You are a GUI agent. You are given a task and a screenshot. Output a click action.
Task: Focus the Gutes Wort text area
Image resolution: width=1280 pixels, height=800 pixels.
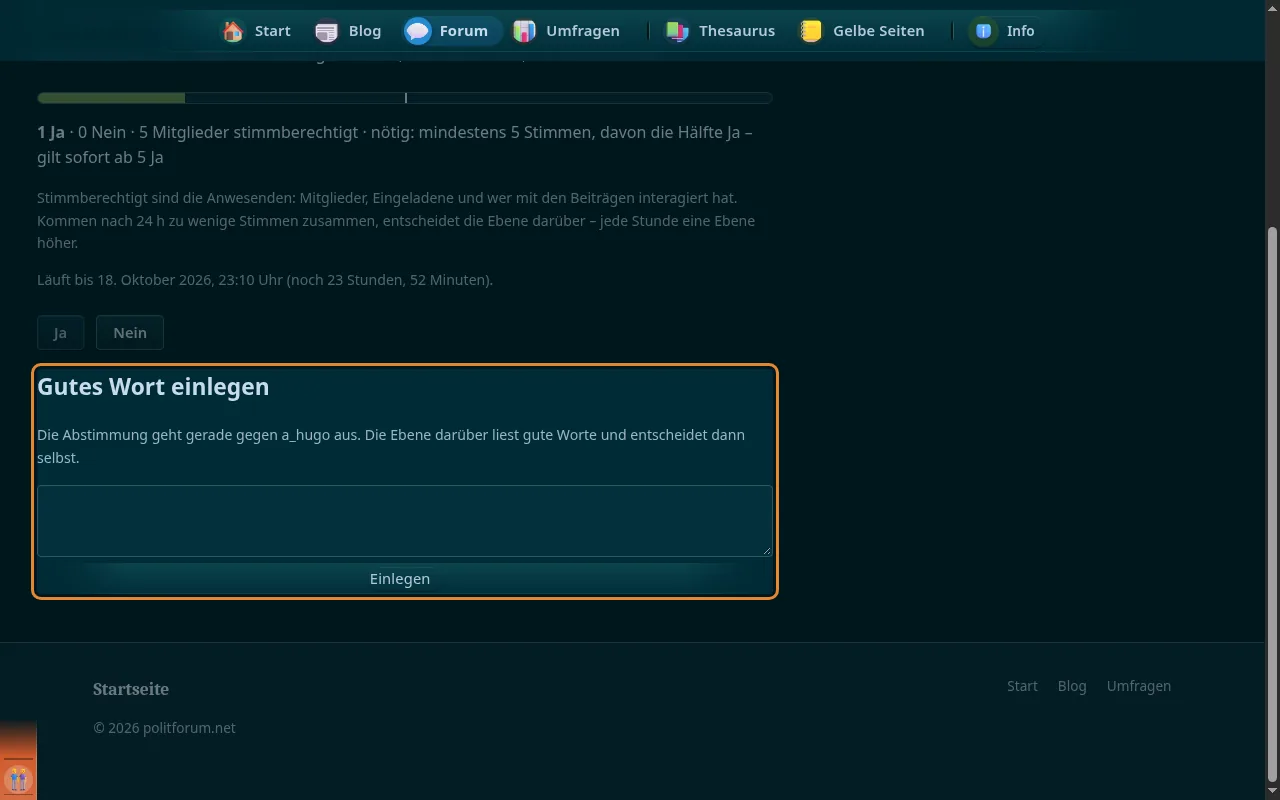point(405,521)
